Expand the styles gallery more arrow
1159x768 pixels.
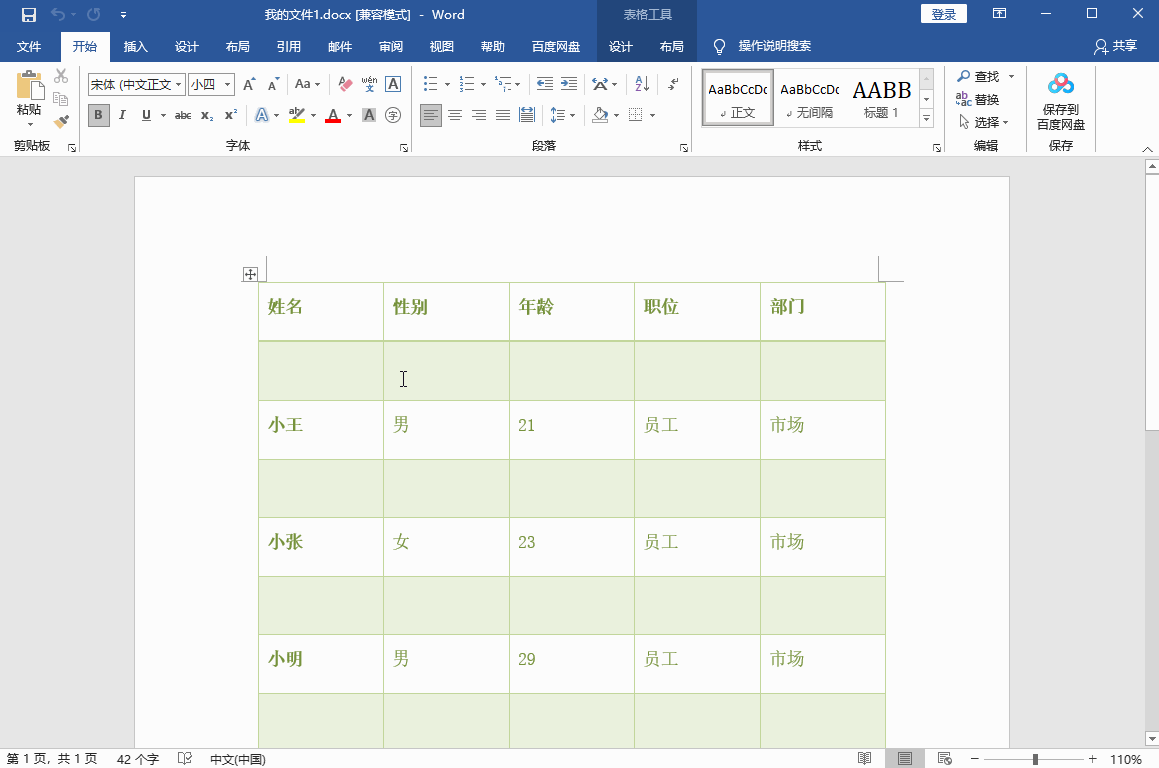tap(927, 118)
